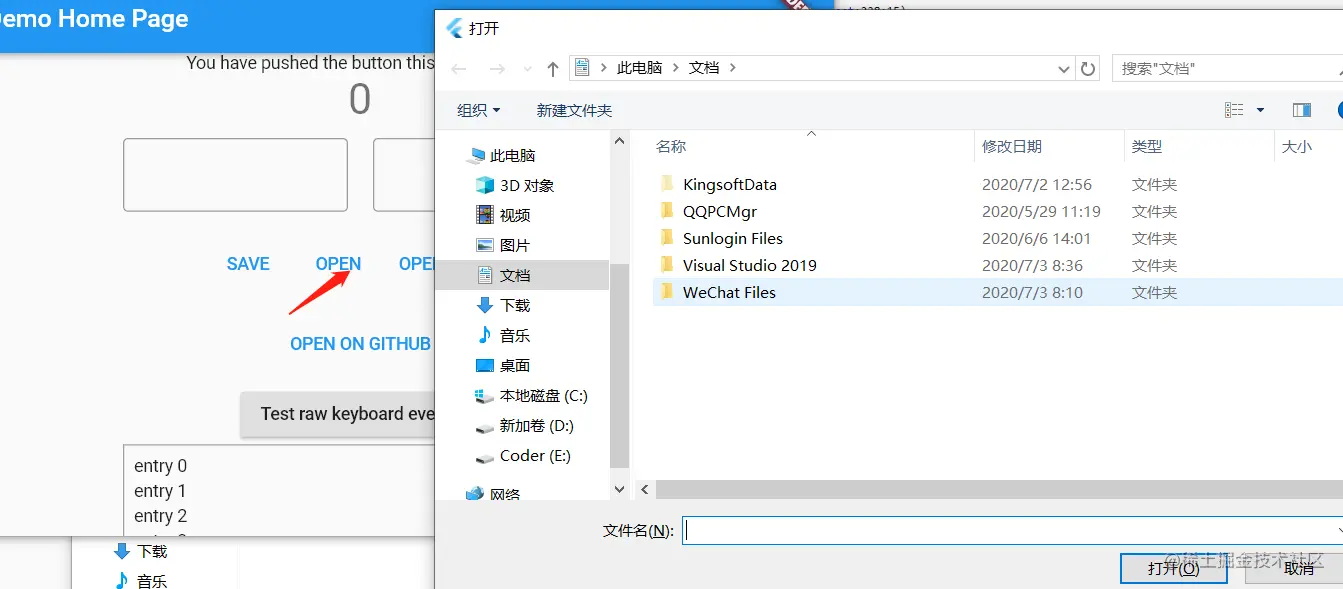Select entry 1 in the demo list
This screenshot has width=1343, height=589.
[x=160, y=491]
